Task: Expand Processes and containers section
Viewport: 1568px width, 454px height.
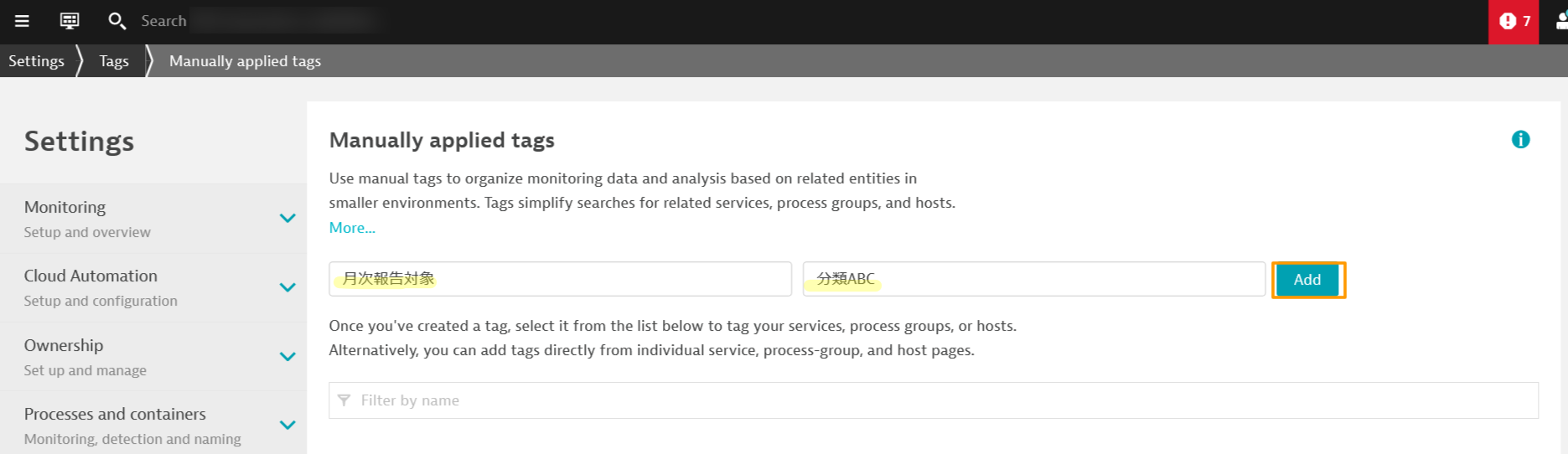Action: click(x=287, y=426)
